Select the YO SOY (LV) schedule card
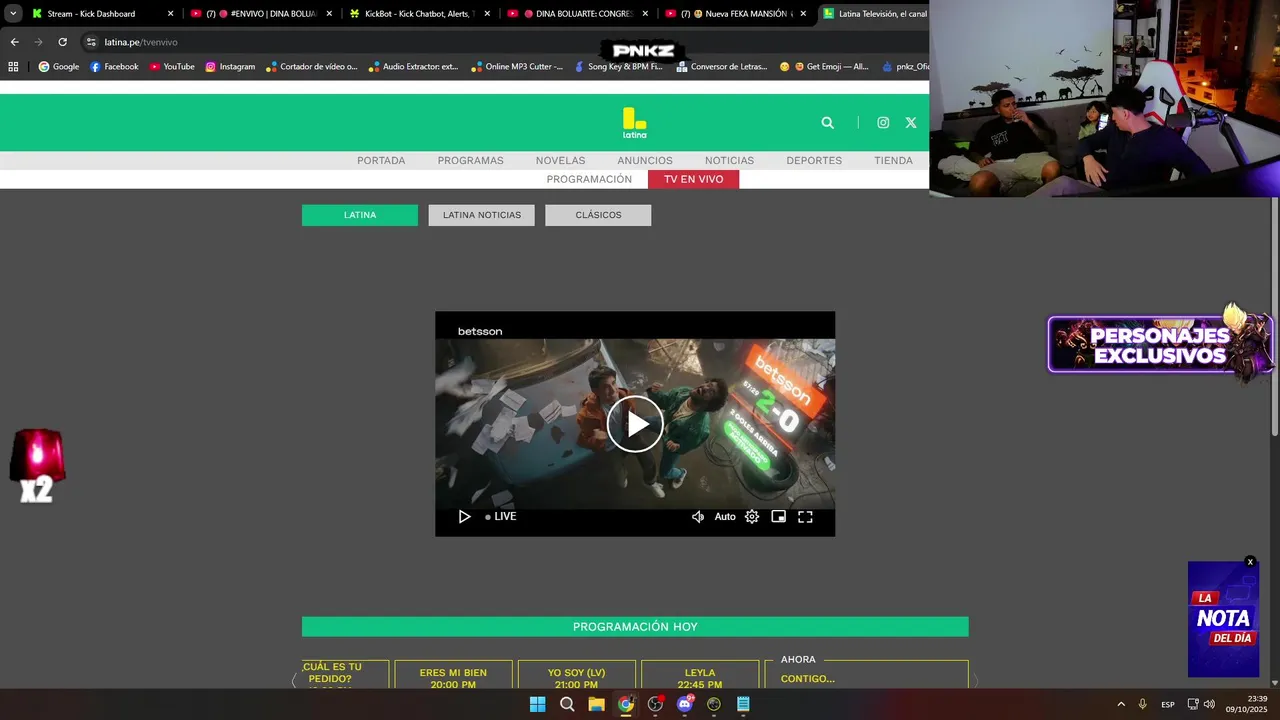 pos(576,675)
